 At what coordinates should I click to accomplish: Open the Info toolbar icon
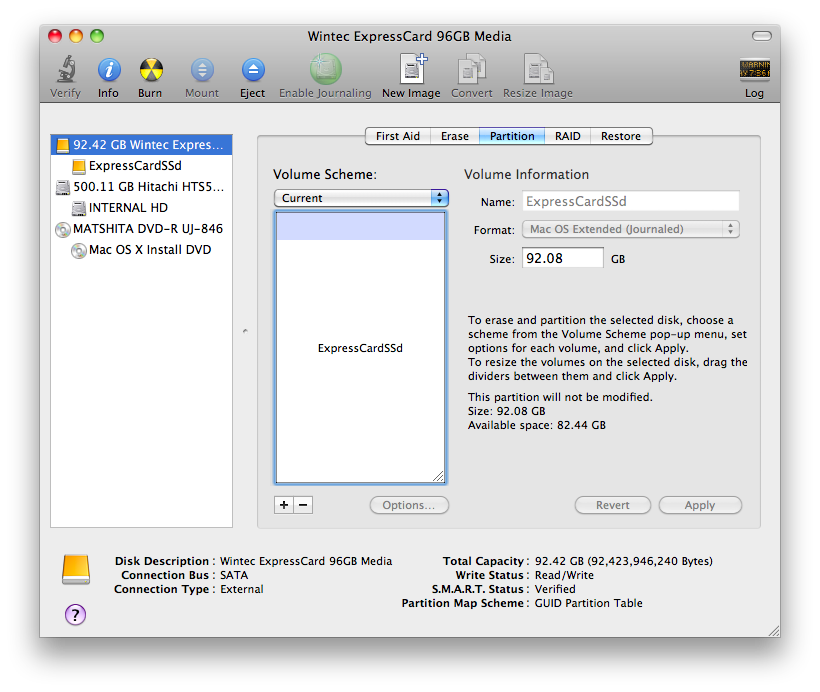coord(109,70)
